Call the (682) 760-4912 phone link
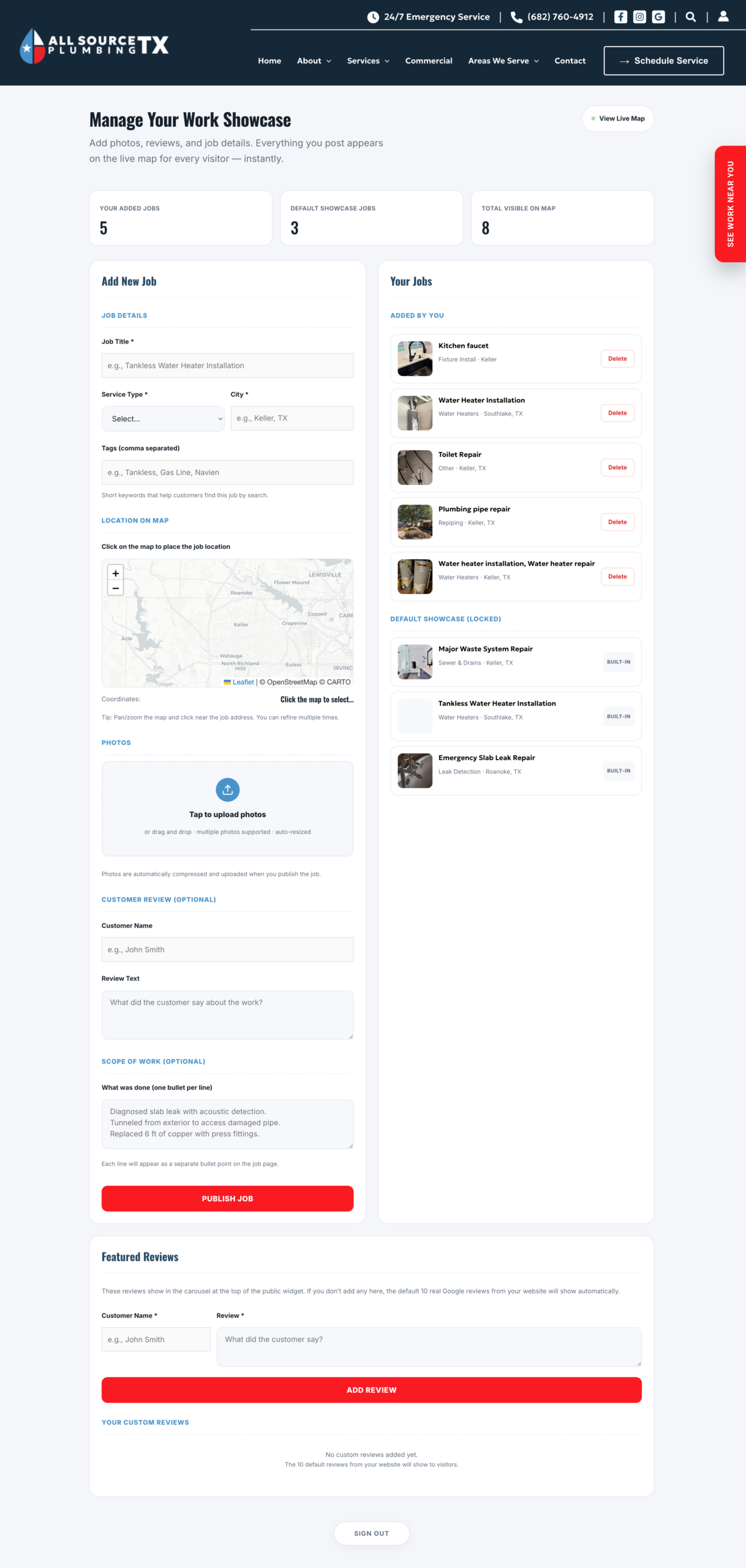Image resolution: width=746 pixels, height=1568 pixels. (560, 17)
